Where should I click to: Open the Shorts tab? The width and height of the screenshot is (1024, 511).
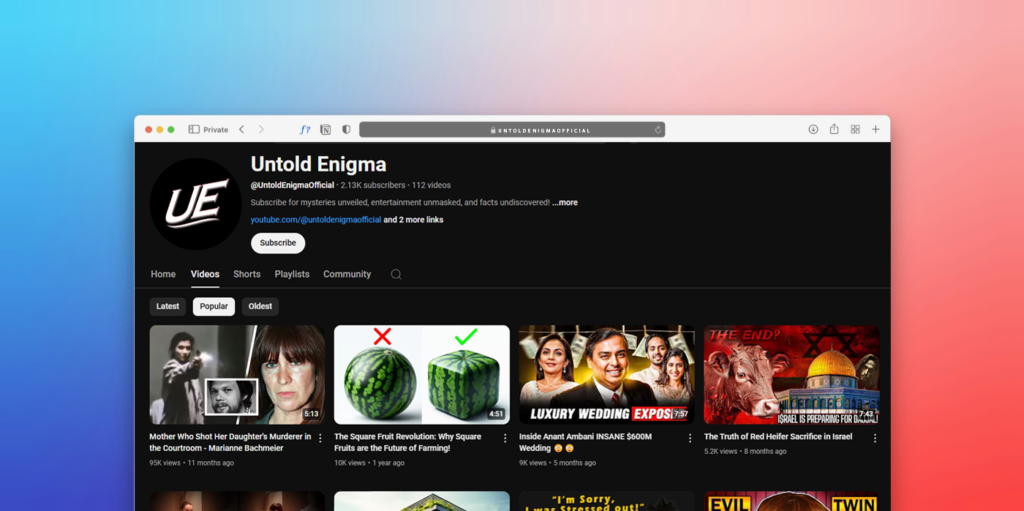247,274
